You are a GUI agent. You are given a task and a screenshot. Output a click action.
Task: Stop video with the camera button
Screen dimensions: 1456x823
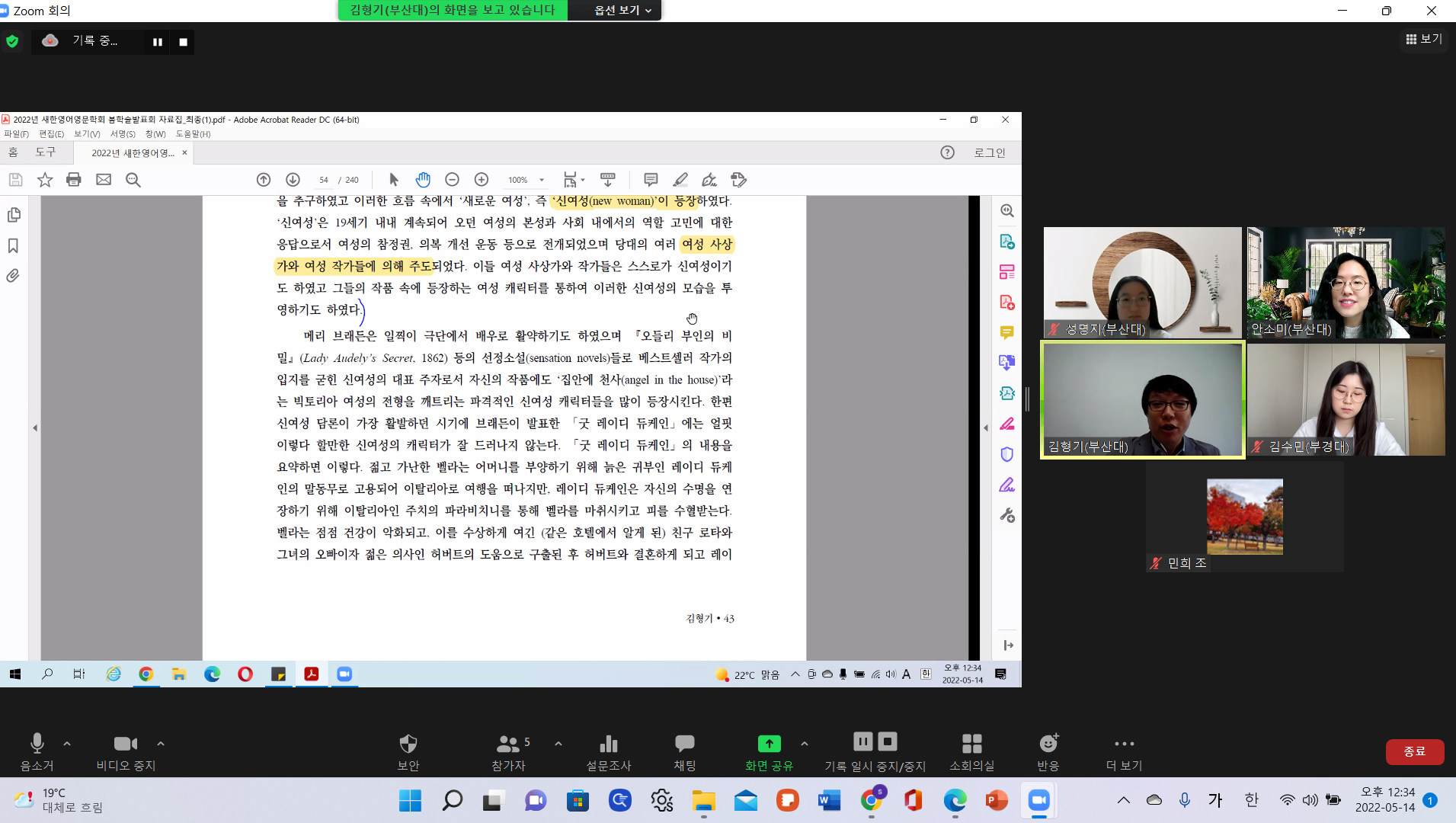[x=126, y=751]
